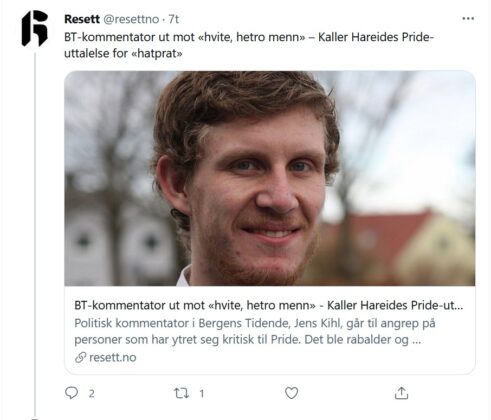Click the chain link icon beside resett.no
Viewport: 491px width, 420px height.
(x=80, y=358)
